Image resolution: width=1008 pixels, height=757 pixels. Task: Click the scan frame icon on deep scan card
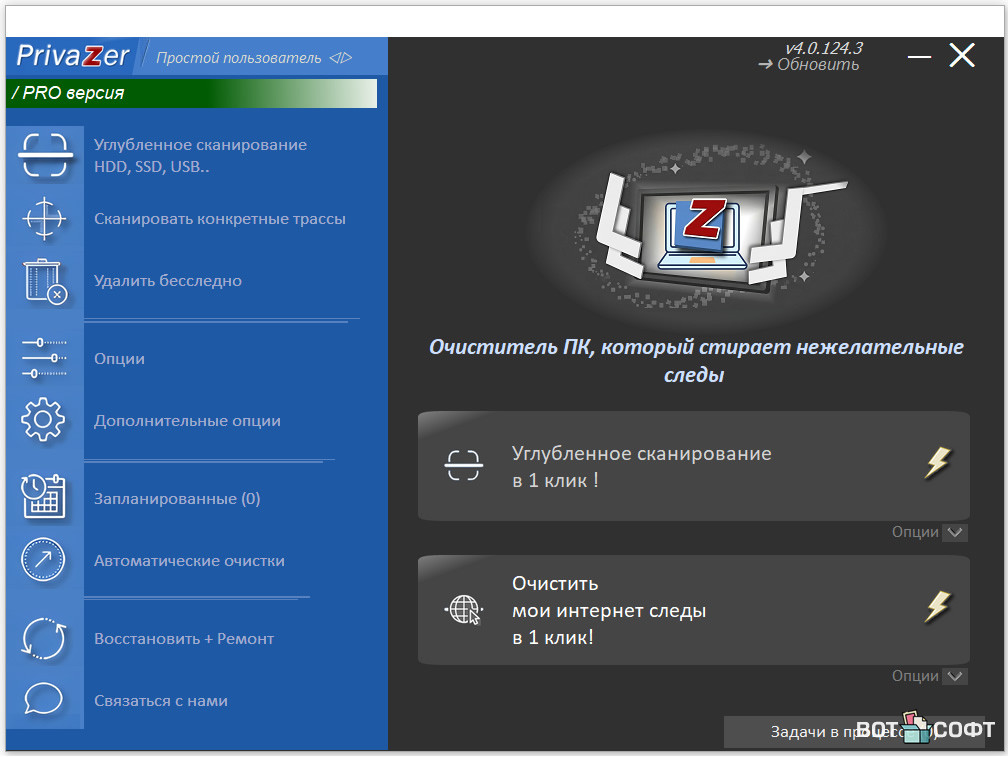coord(464,465)
